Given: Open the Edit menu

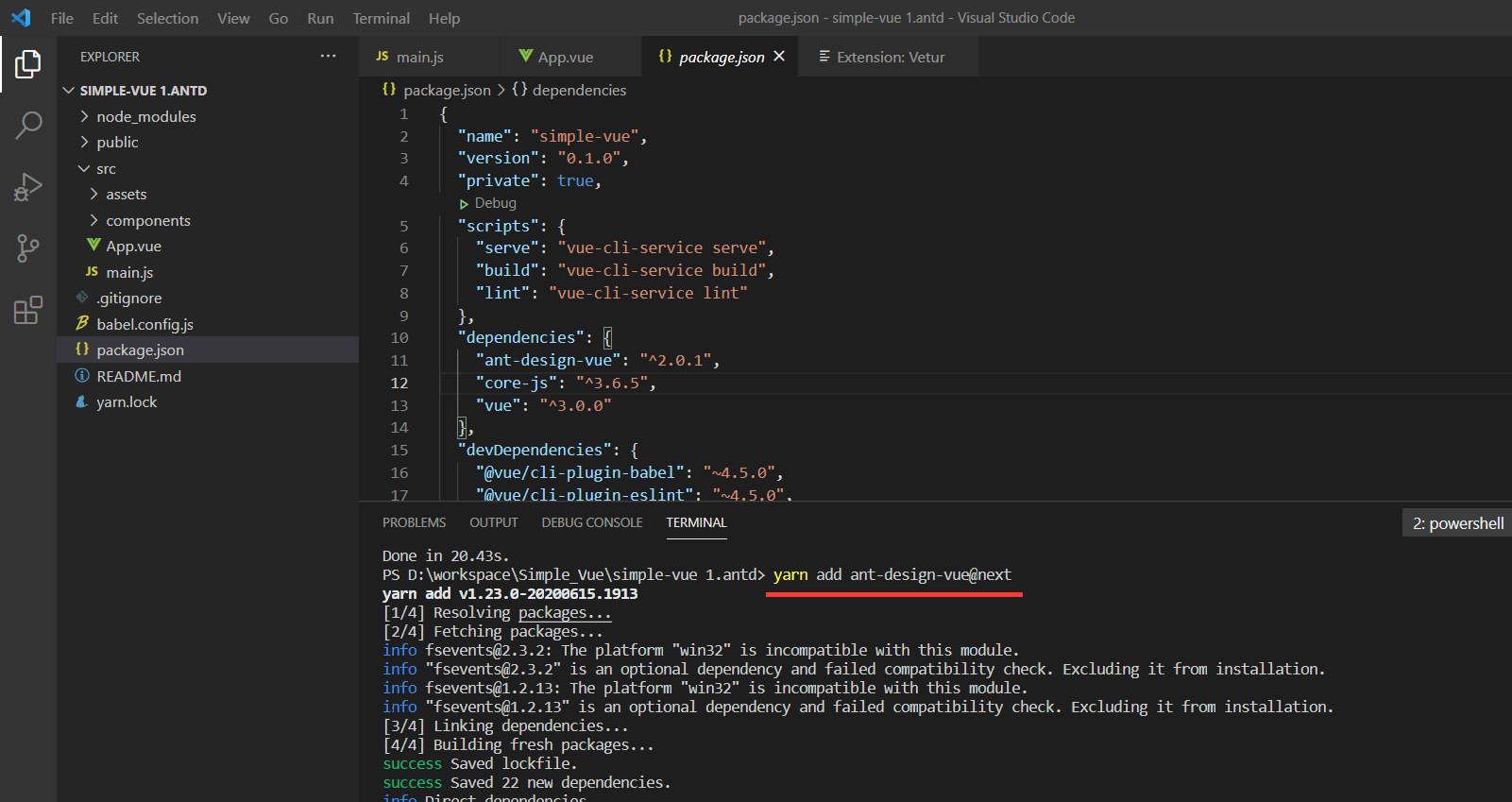Looking at the screenshot, I should (105, 18).
